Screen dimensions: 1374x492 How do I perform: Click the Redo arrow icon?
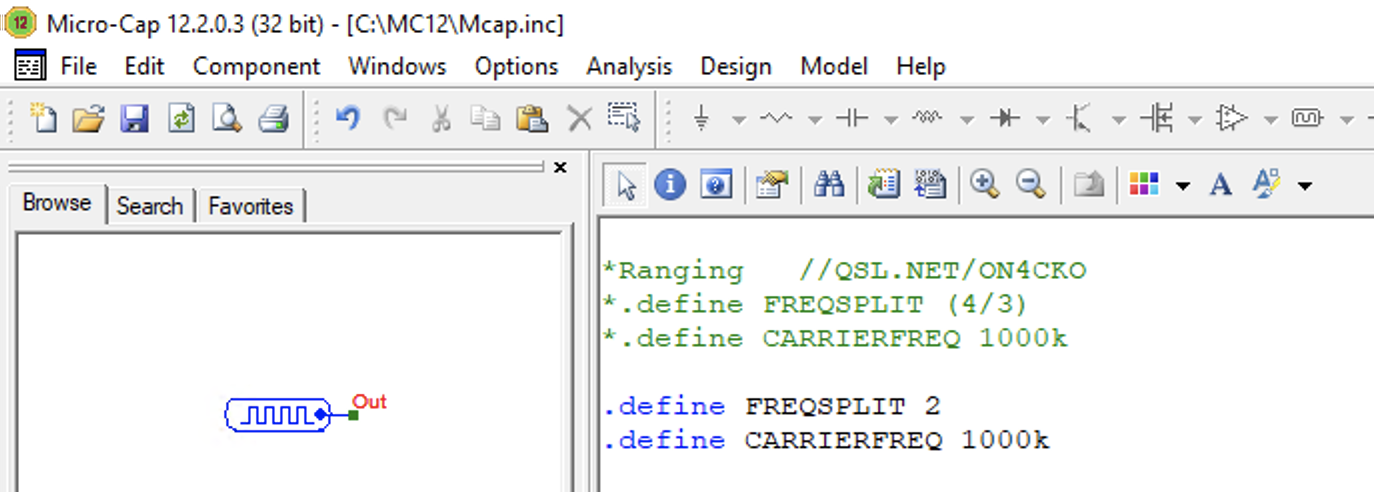(x=396, y=118)
